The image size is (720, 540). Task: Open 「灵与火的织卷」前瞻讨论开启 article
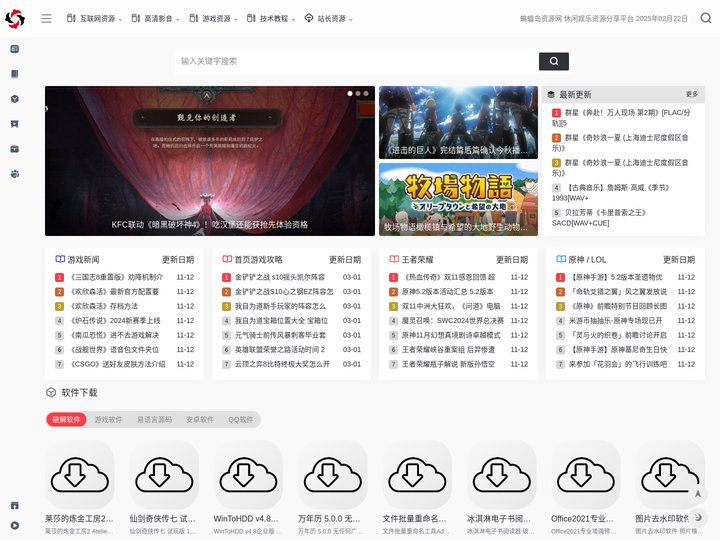click(618, 335)
